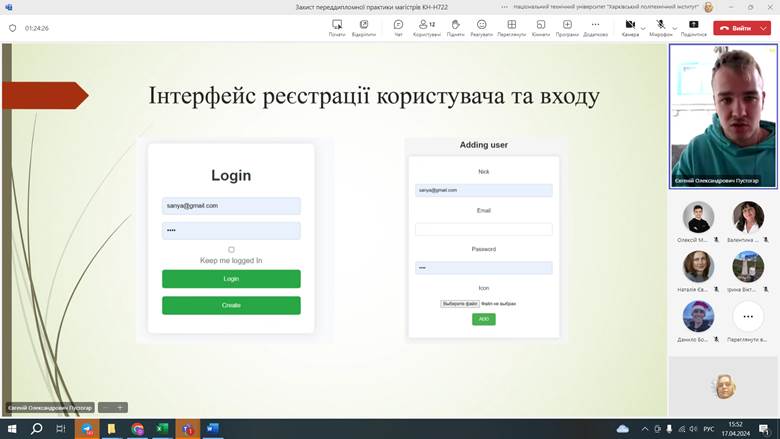Viewport: 780px width, 439px height.
Task: Open the Реагувати reactions menu
Action: [x=481, y=27]
